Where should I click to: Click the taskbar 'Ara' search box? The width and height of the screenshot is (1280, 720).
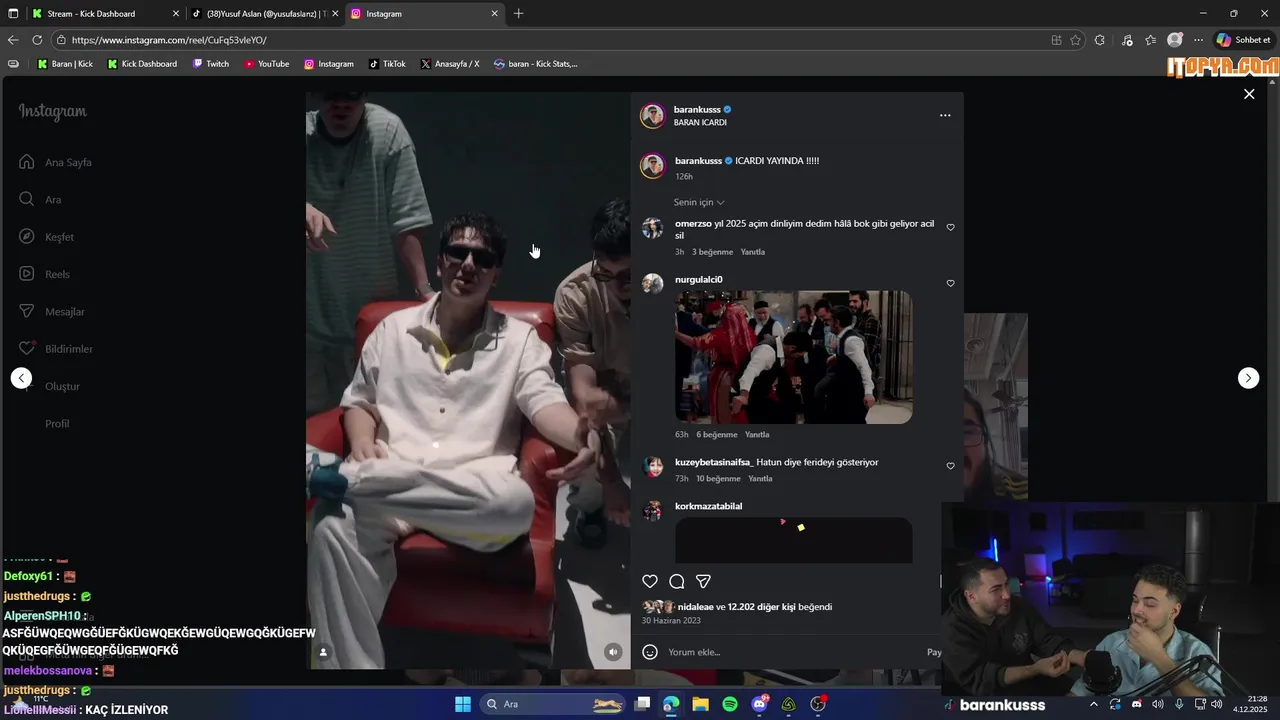tap(554, 704)
